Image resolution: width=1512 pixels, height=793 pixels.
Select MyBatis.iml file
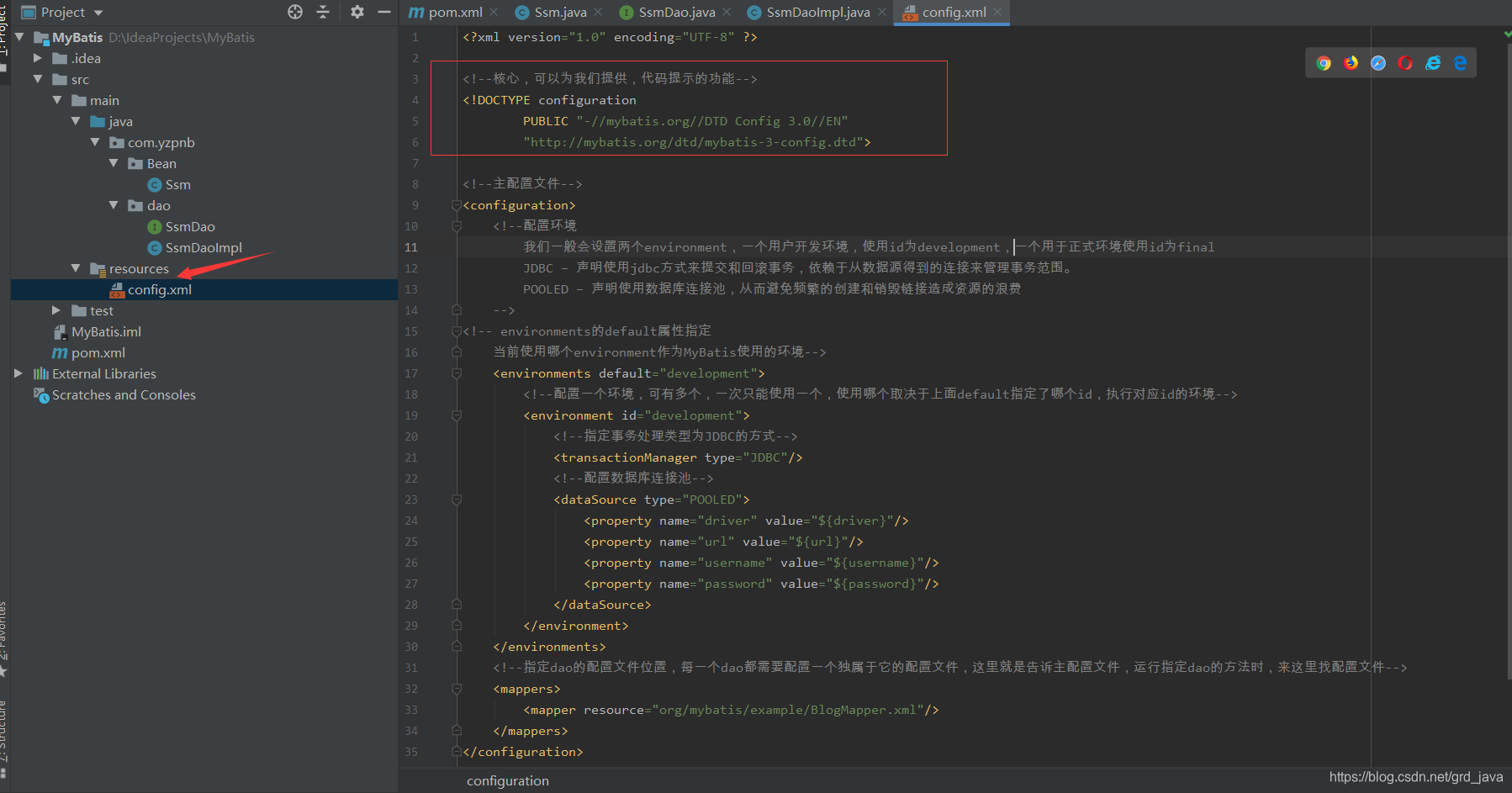106,331
